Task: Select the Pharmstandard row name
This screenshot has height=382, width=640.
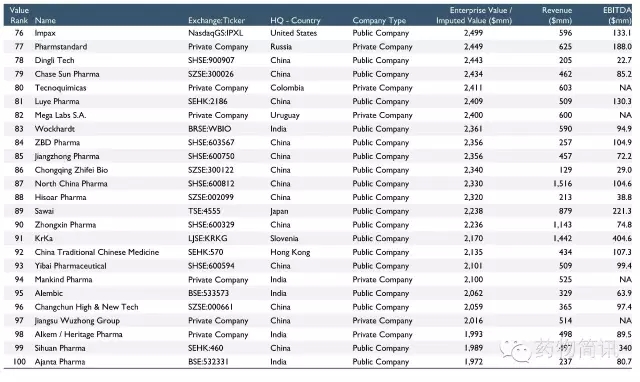Action: pyautogui.click(x=61, y=47)
